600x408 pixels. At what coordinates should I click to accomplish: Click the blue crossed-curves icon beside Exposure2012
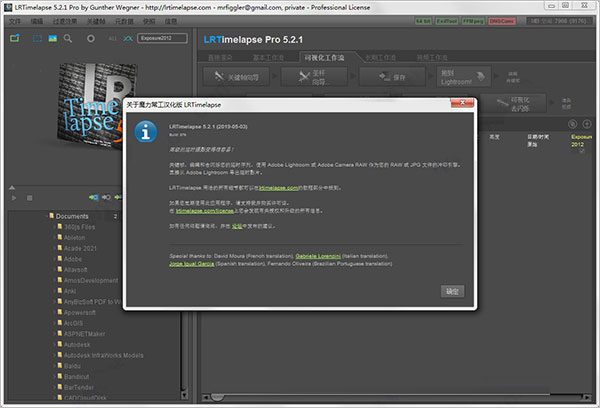point(128,38)
